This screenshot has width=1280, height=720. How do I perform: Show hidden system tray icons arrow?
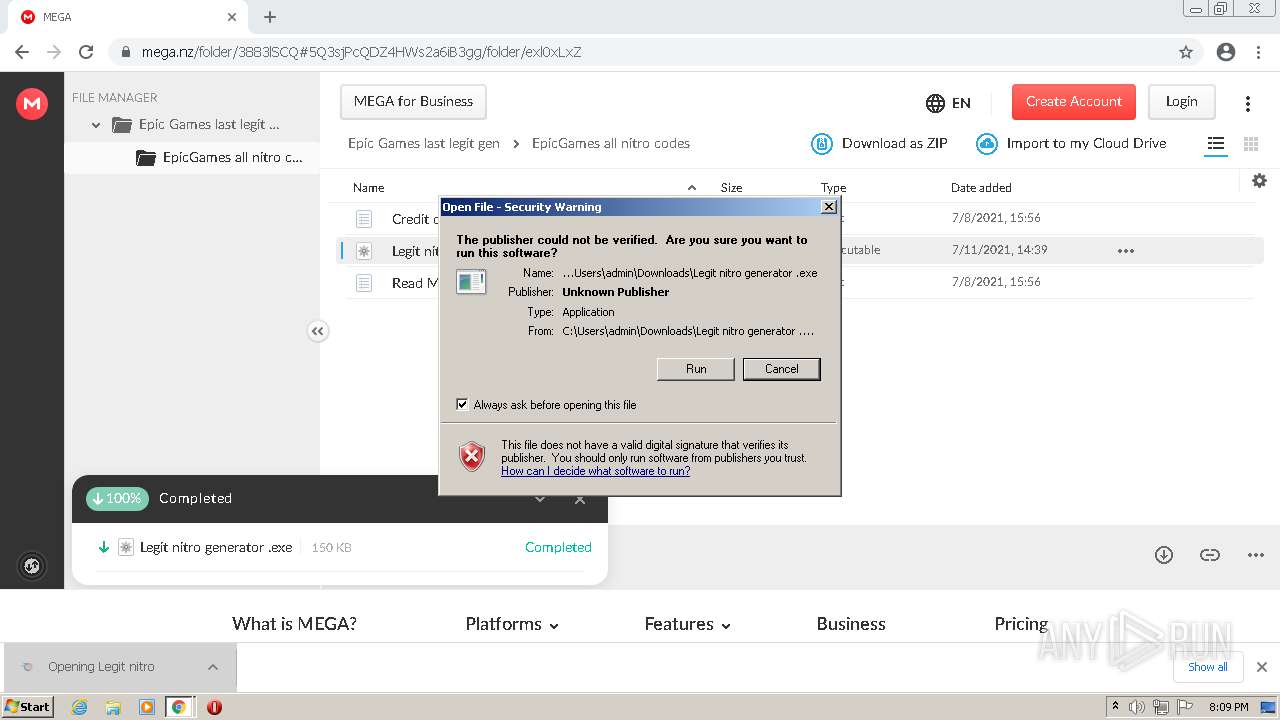pos(1115,706)
